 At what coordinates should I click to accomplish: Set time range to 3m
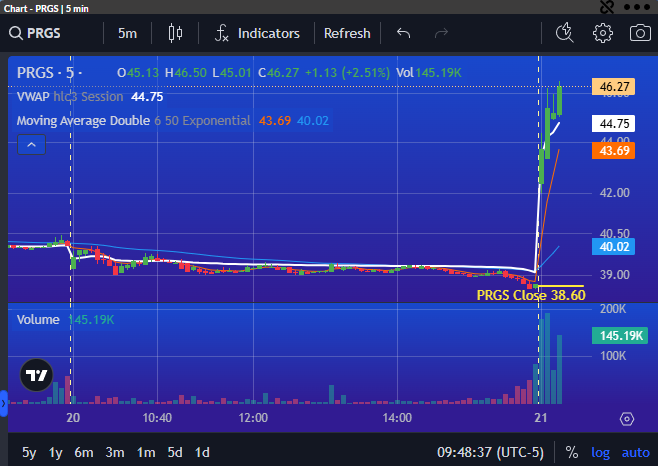tap(115, 453)
